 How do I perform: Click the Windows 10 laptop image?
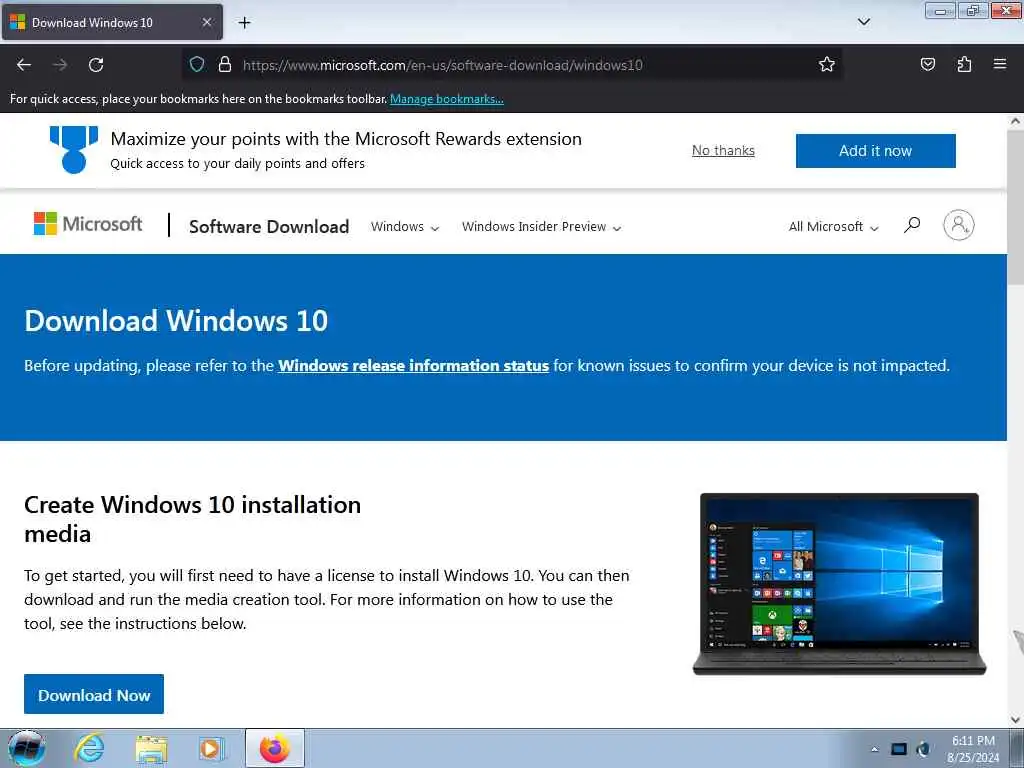click(839, 584)
